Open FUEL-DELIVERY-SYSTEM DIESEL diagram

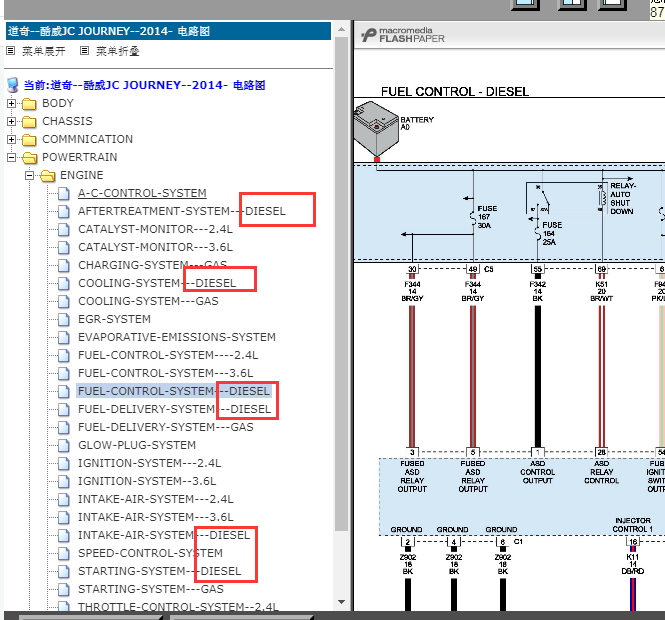pos(174,409)
